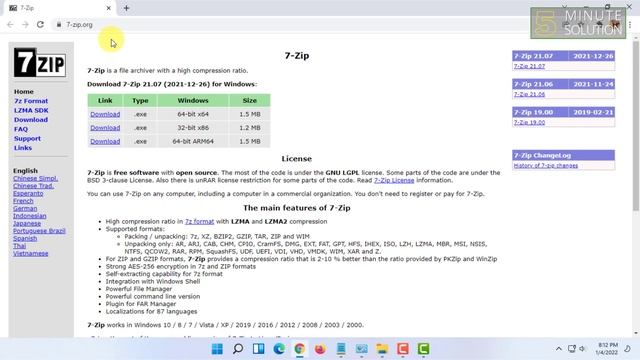Open the 7-Zip License link
Image resolution: width=640 pixels, height=360 pixels.
(x=394, y=180)
